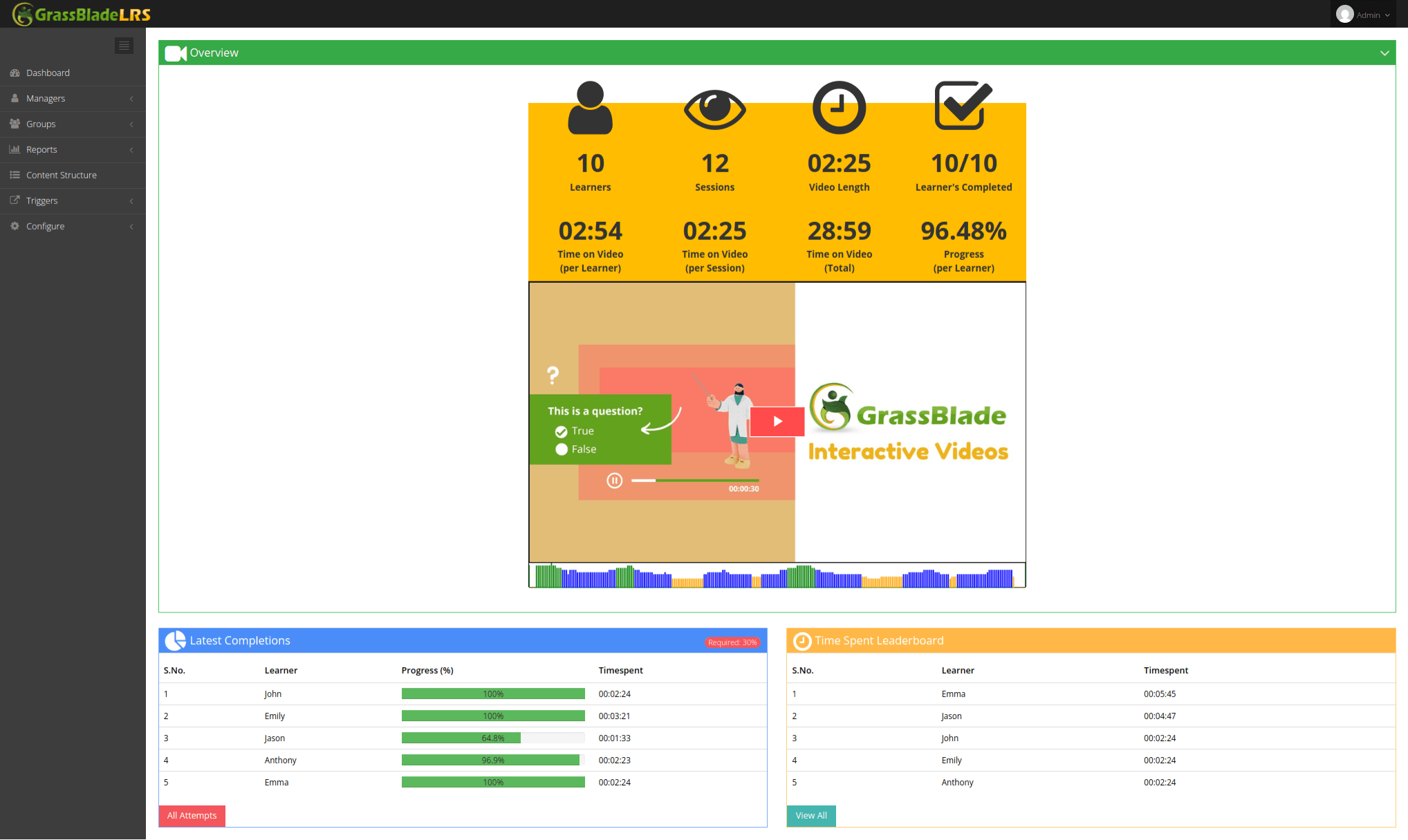The height and width of the screenshot is (840, 1408).
Task: Open Configure menu item
Action: click(x=73, y=226)
